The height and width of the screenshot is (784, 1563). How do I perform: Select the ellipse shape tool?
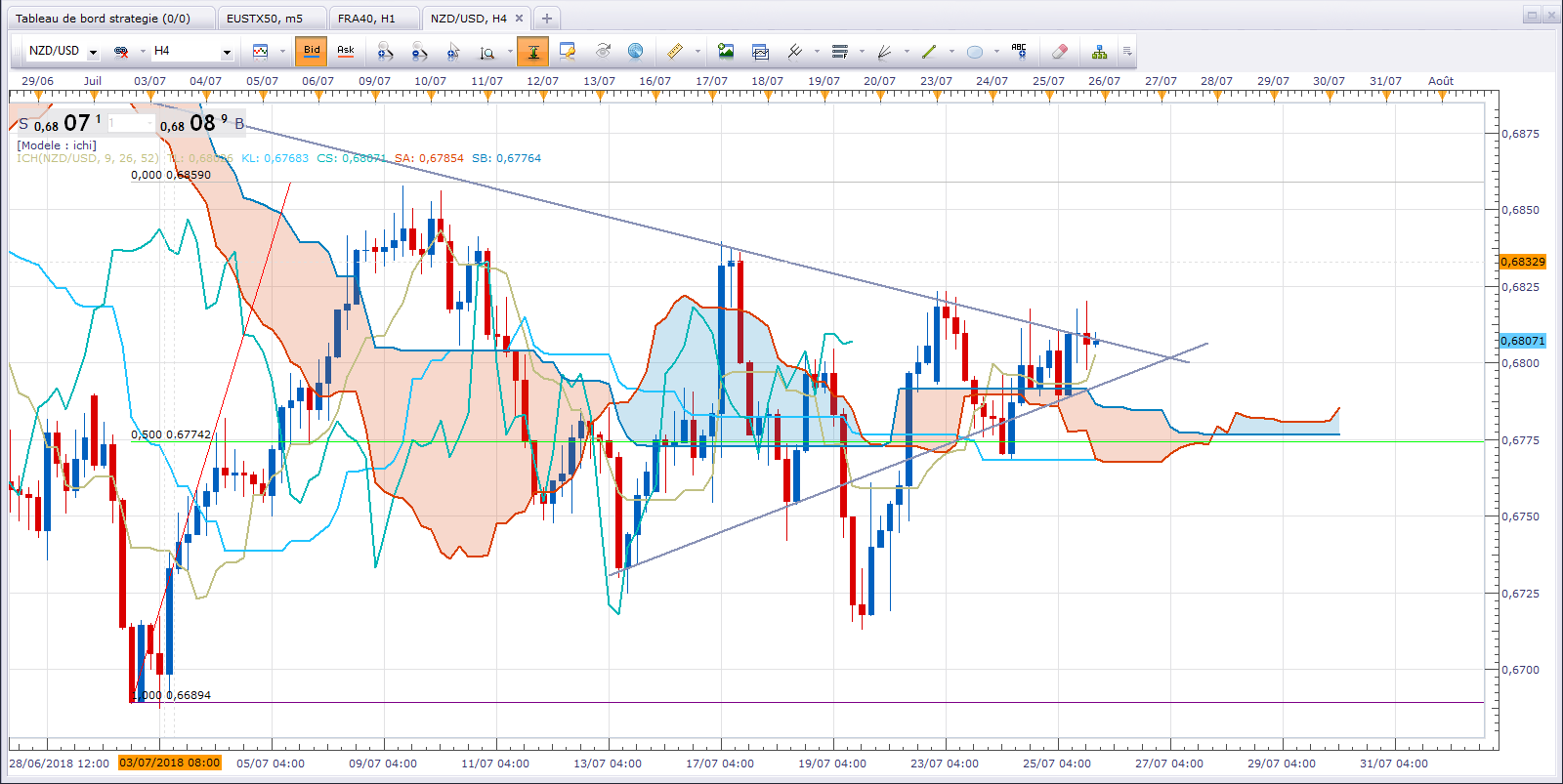[975, 51]
